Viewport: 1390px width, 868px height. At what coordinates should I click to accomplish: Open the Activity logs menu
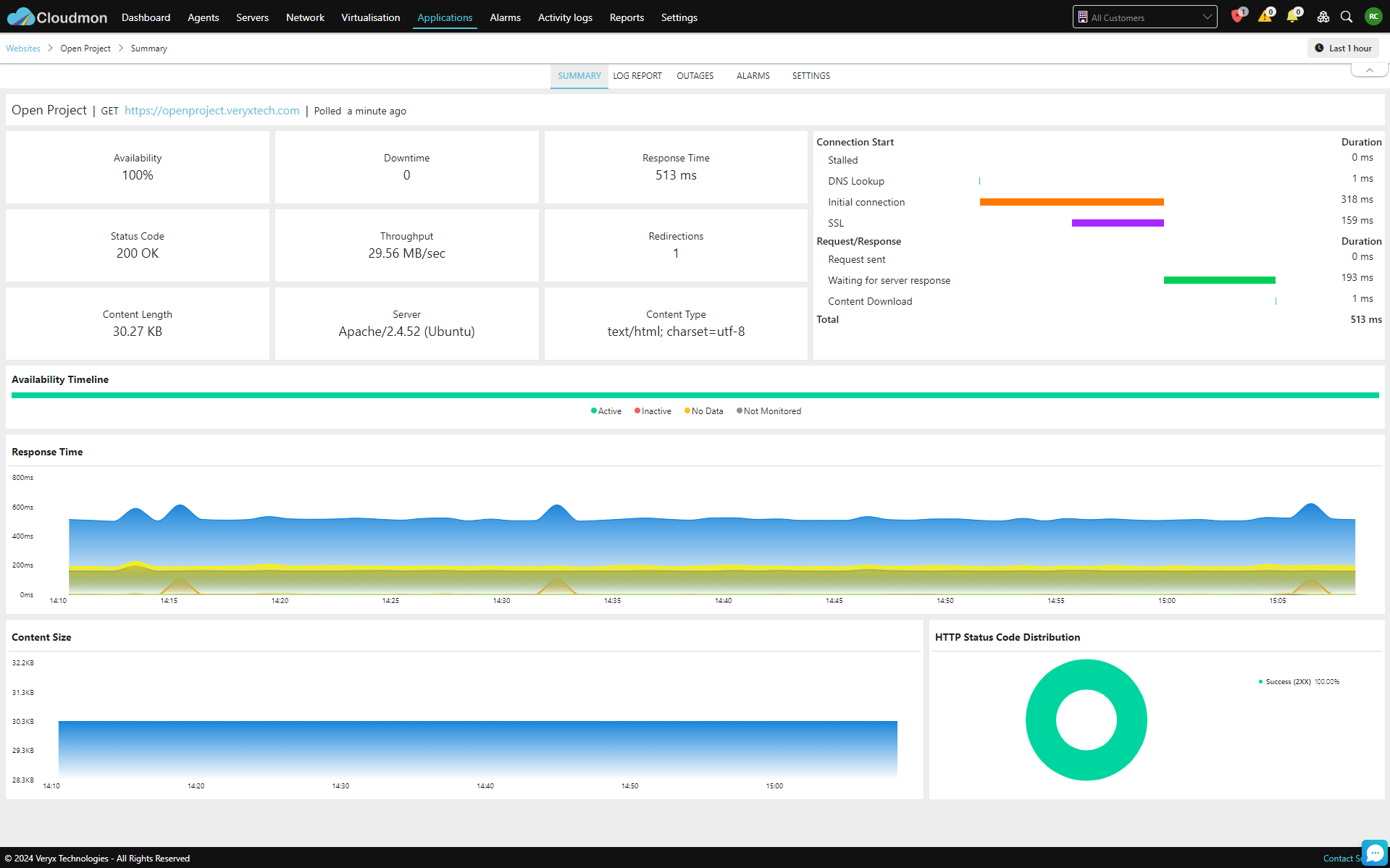[565, 17]
